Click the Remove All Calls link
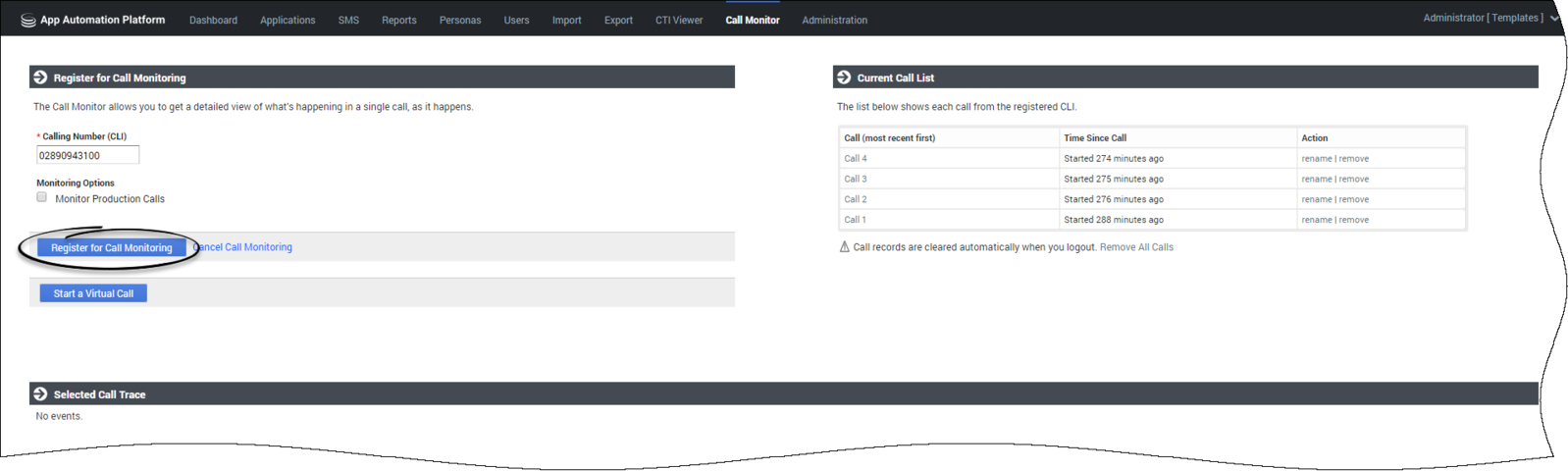The width and height of the screenshot is (1568, 471). pos(1136,247)
